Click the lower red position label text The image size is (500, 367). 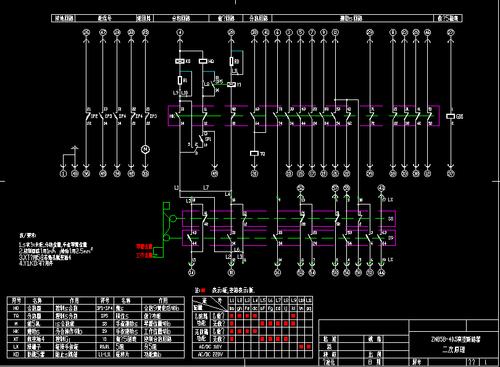coord(144,256)
